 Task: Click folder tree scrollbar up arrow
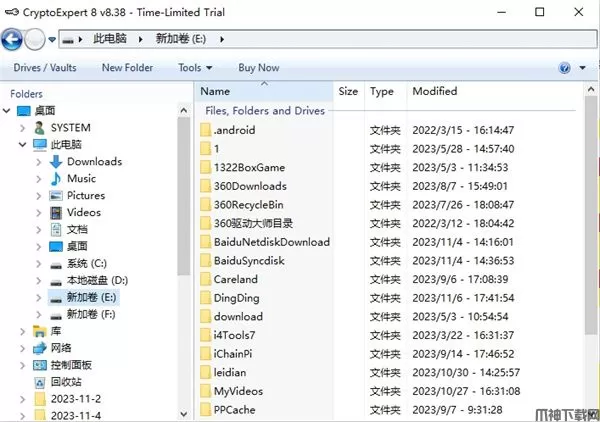coord(184,111)
